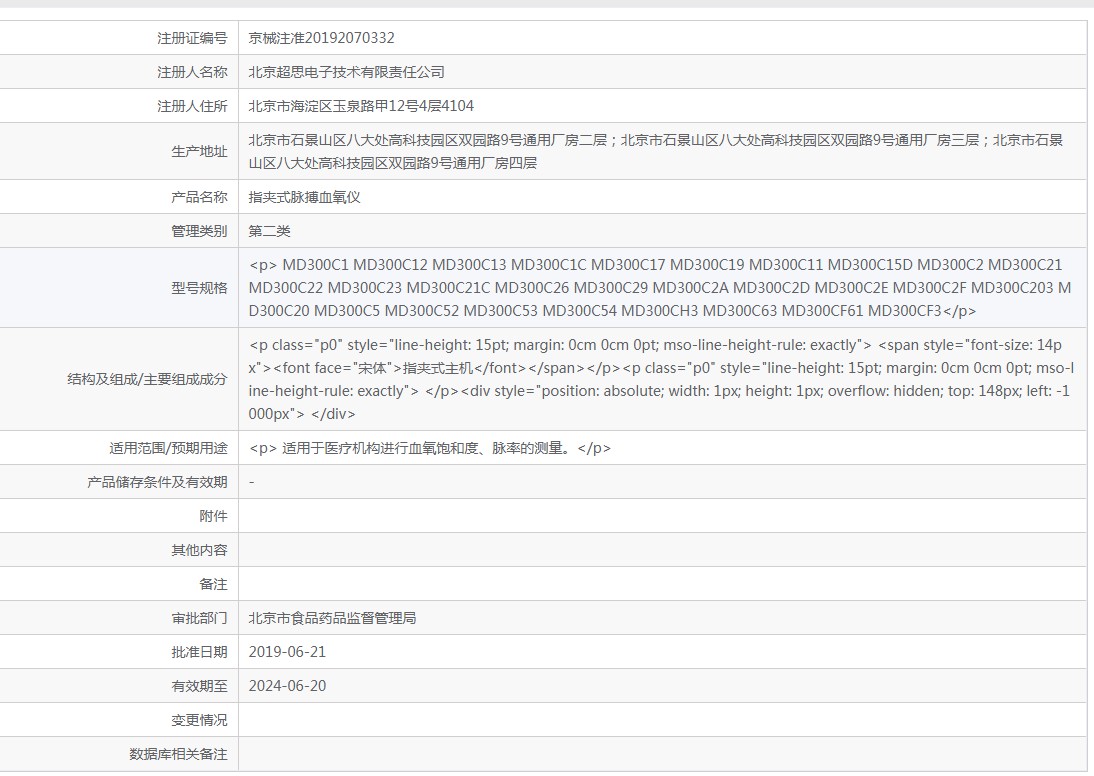Select the expiry date 2024-06-20
The image size is (1094, 776).
tap(287, 686)
